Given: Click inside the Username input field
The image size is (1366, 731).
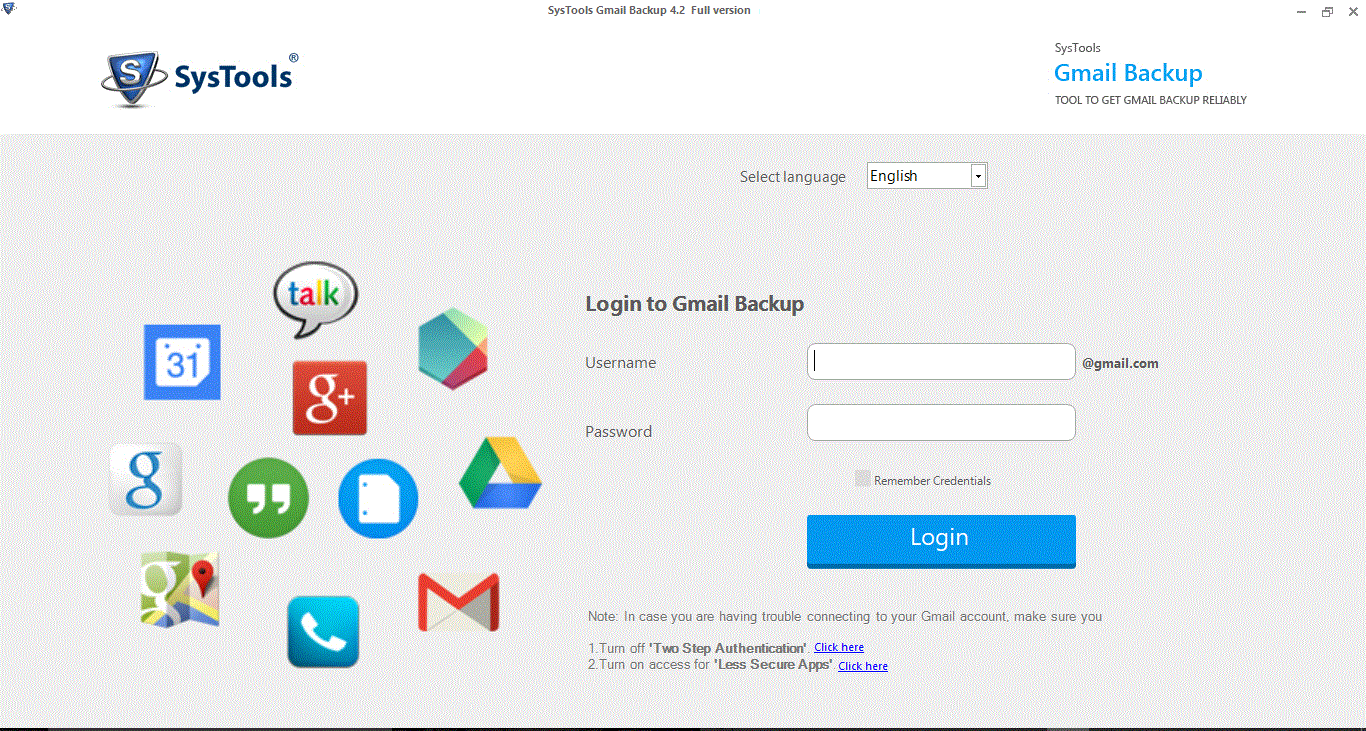Looking at the screenshot, I should click(940, 361).
